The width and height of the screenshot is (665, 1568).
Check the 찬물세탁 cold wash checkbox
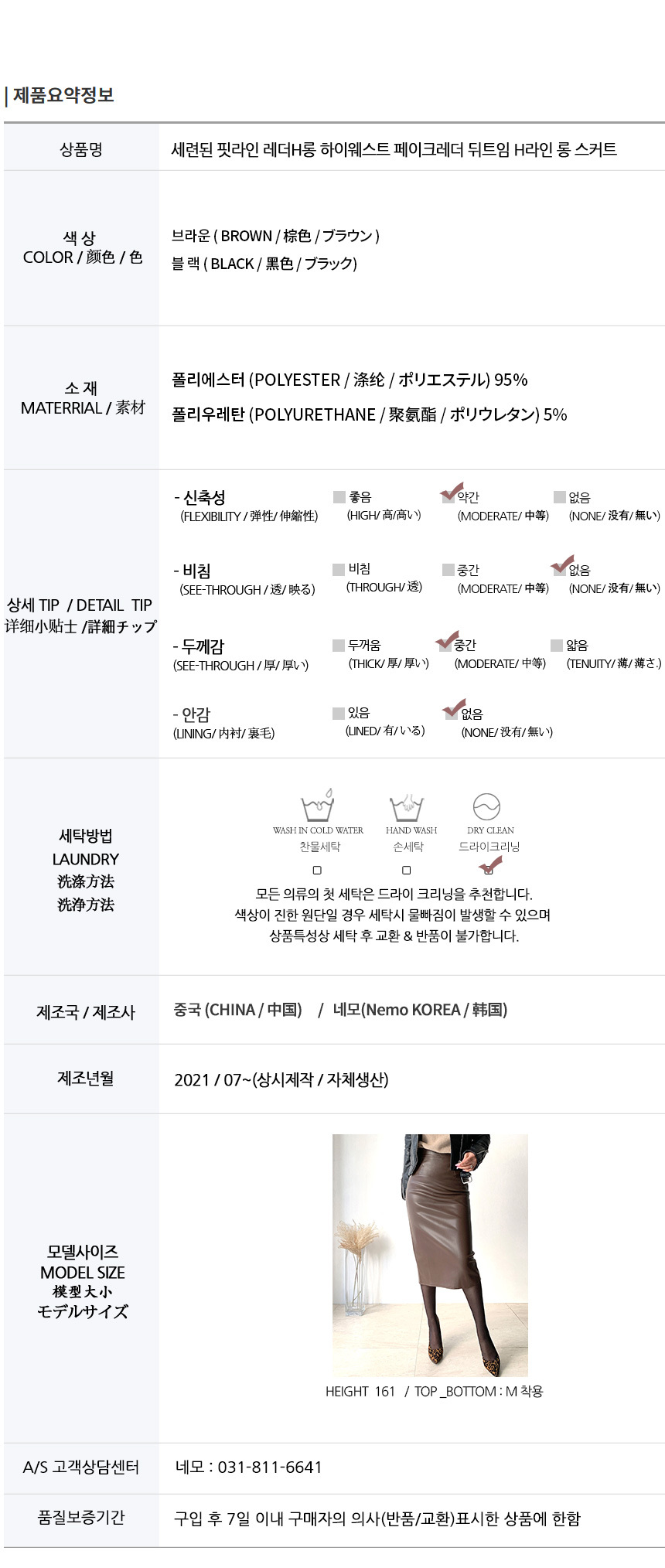[x=317, y=871]
